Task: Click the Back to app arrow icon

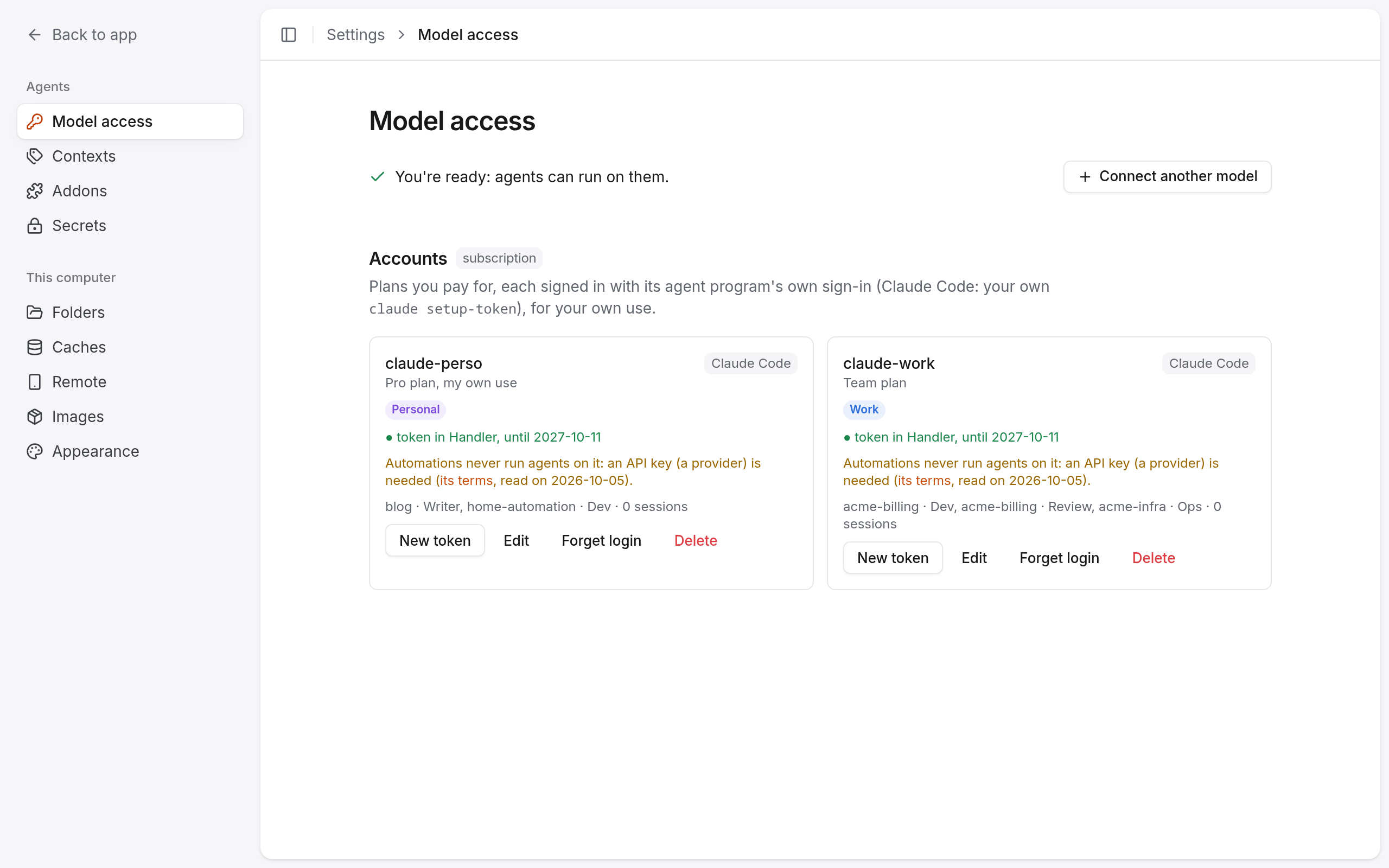Action: click(x=34, y=35)
